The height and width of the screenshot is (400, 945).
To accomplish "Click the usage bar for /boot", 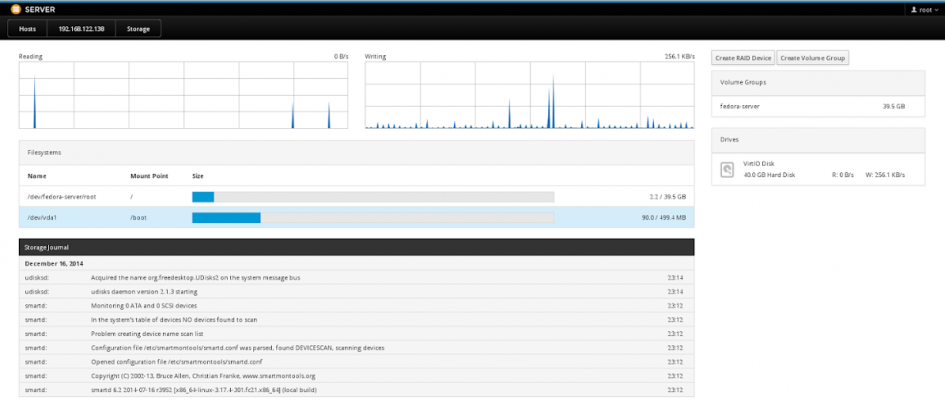I will (x=372, y=217).
